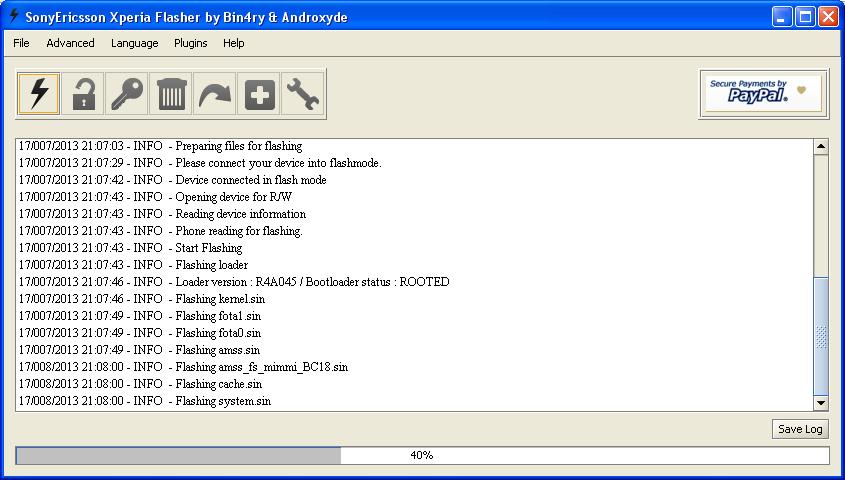845x480 pixels.
Task: Select log line 'Device connected in flash mode'
Action: [x=172, y=180]
